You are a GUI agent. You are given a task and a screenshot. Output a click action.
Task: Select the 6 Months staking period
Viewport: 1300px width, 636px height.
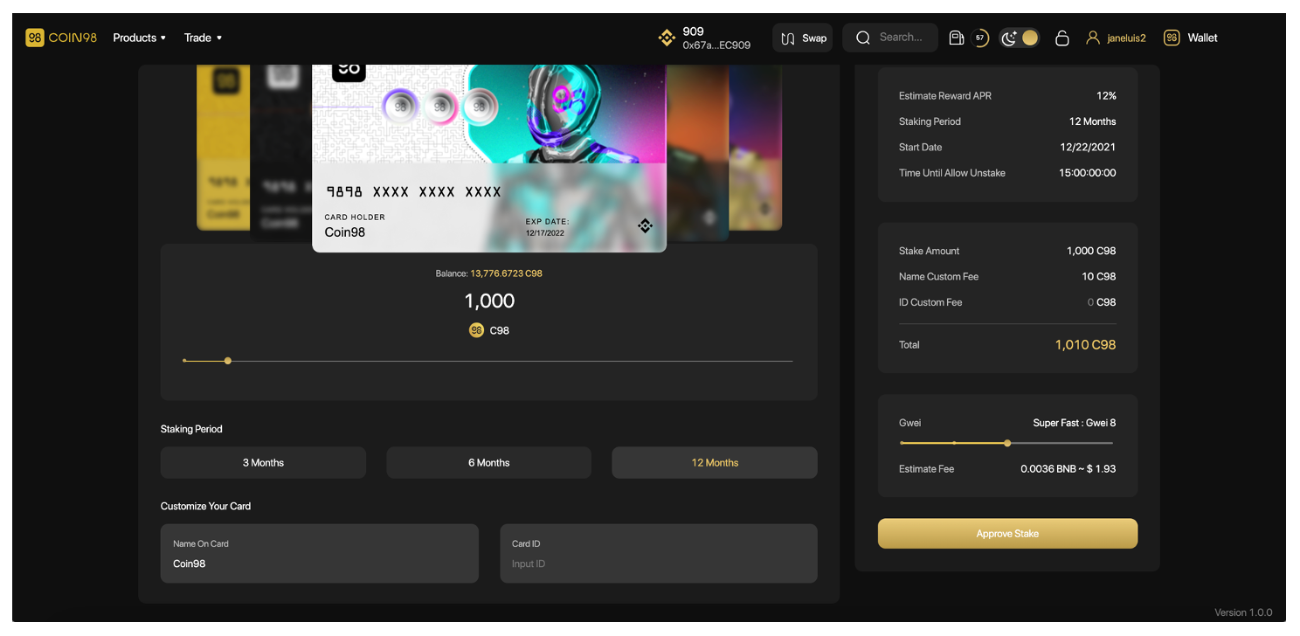tap(489, 463)
